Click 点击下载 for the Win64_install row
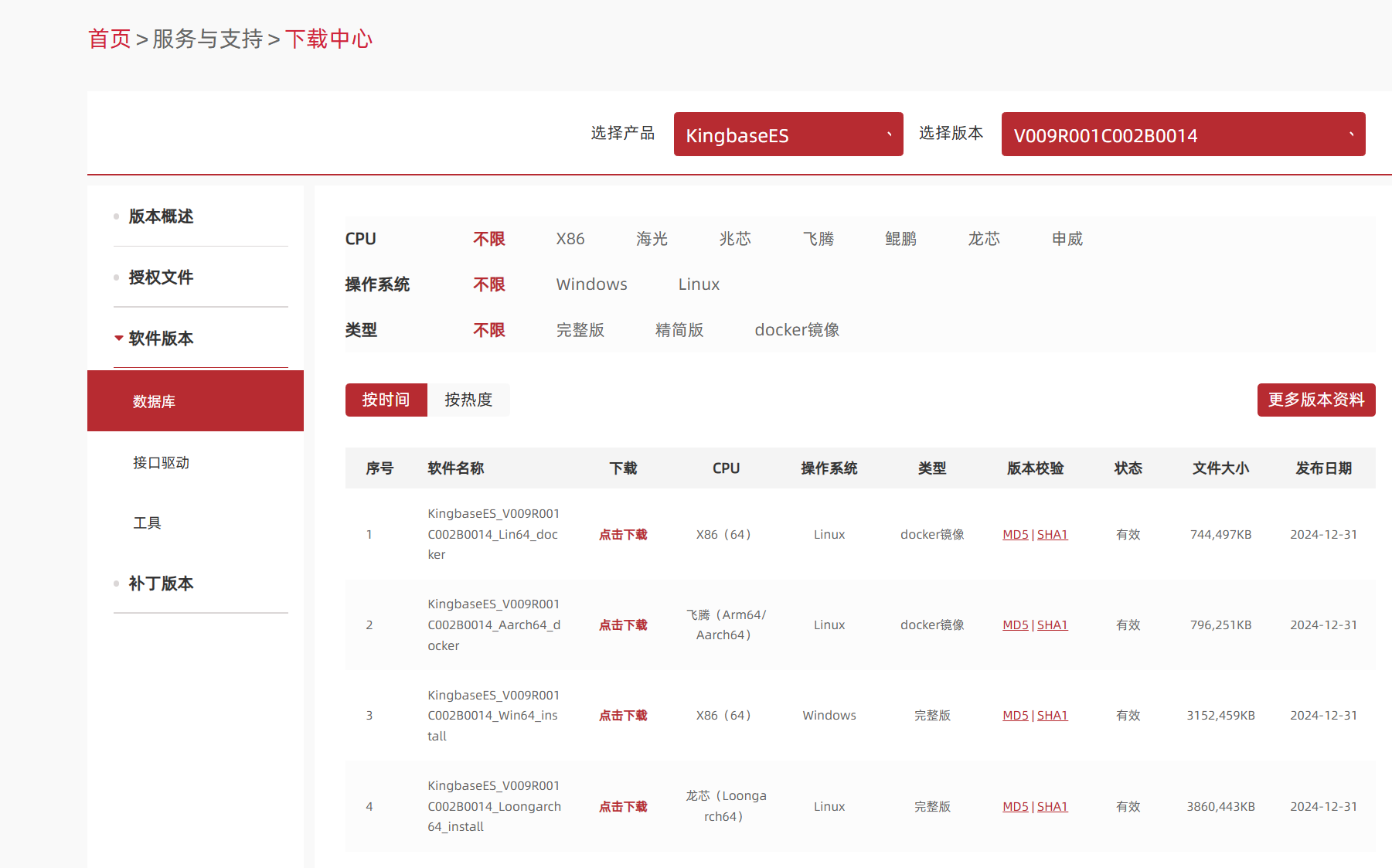Viewport: 1392px width, 868px height. tap(623, 716)
